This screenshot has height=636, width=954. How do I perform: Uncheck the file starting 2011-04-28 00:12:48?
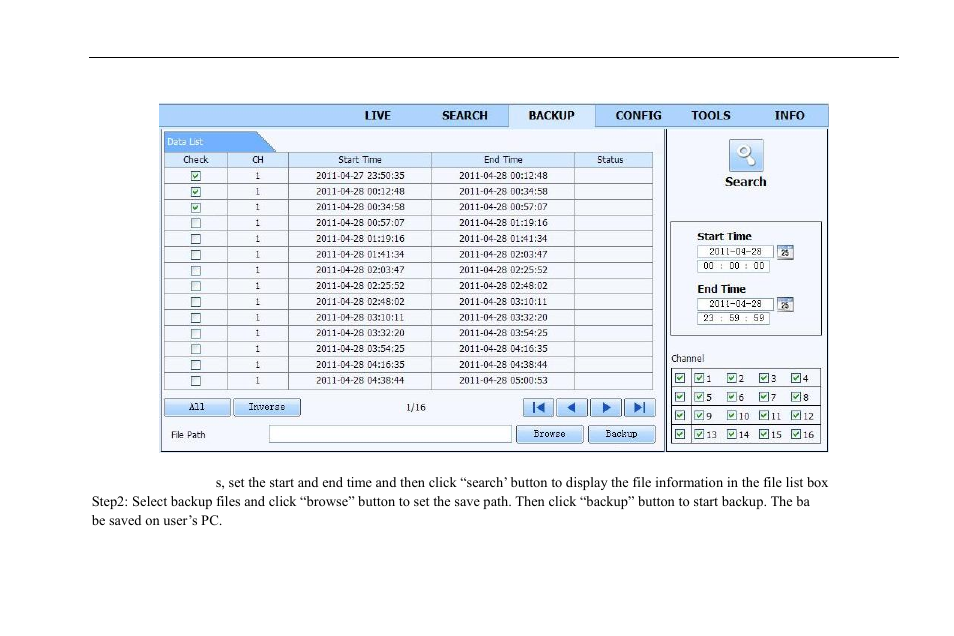tap(195, 192)
